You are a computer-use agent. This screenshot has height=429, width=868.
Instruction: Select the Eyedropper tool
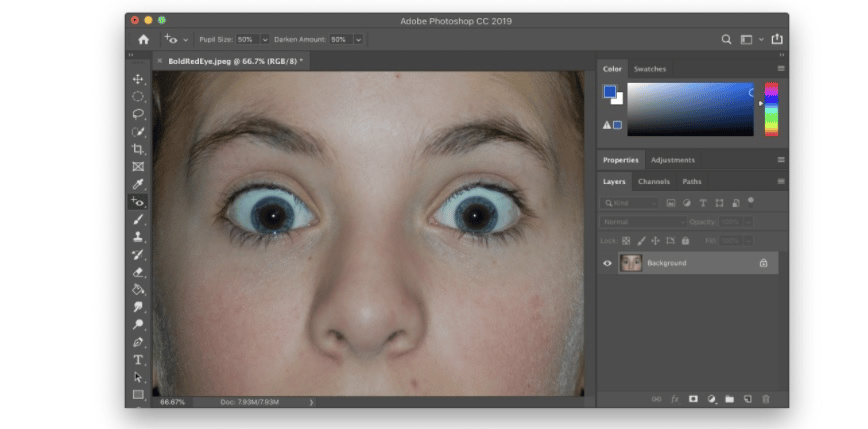tap(138, 184)
